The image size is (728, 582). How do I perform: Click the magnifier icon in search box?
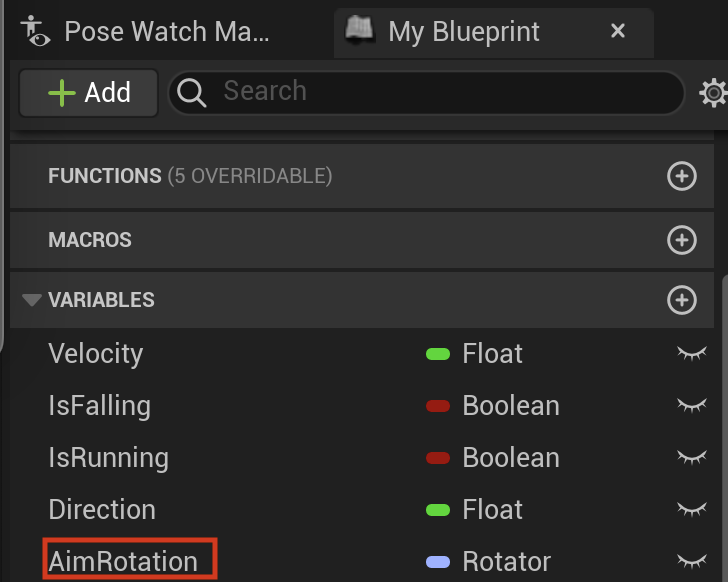click(x=191, y=92)
